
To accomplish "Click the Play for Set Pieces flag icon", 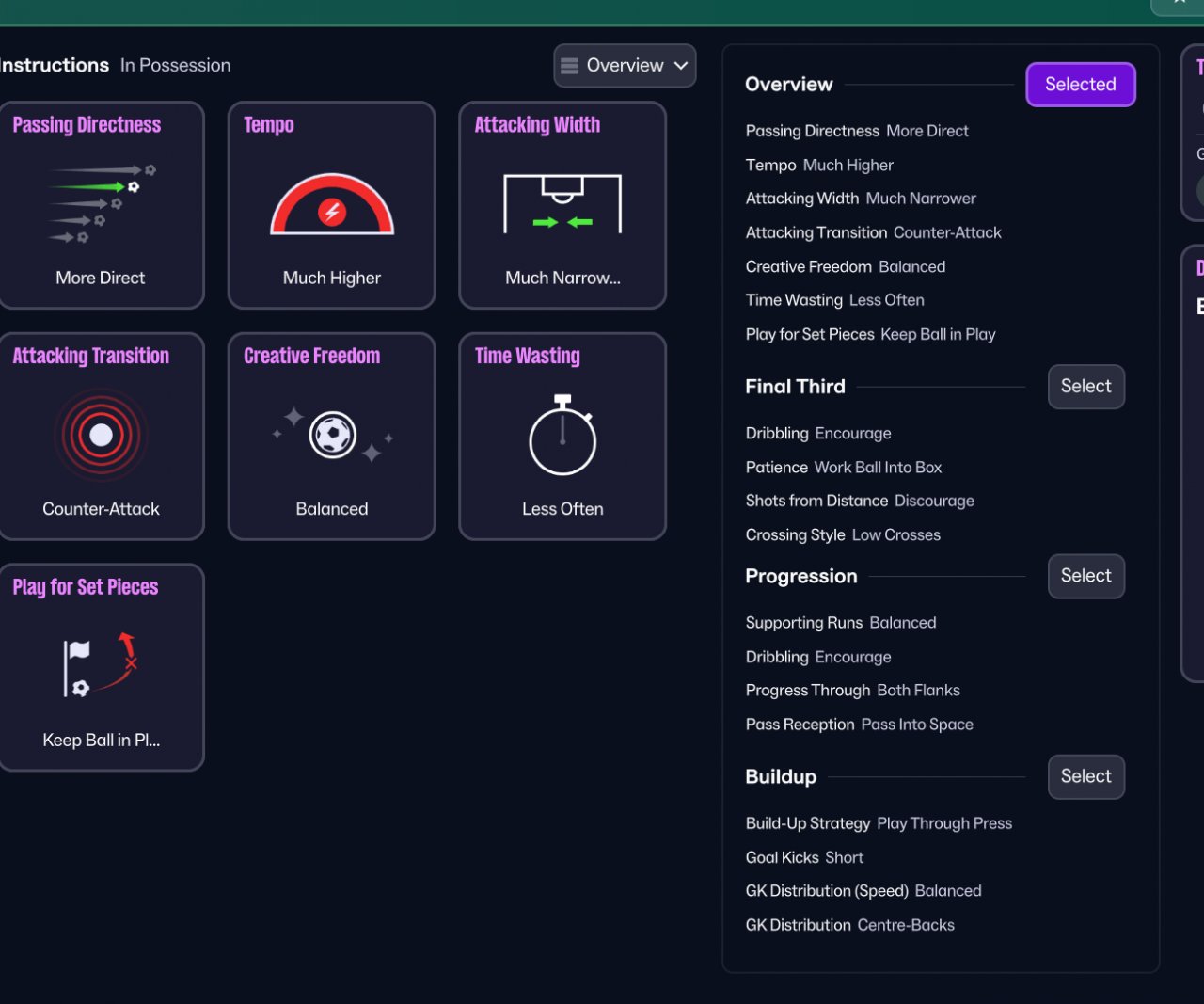I will coord(101,665).
